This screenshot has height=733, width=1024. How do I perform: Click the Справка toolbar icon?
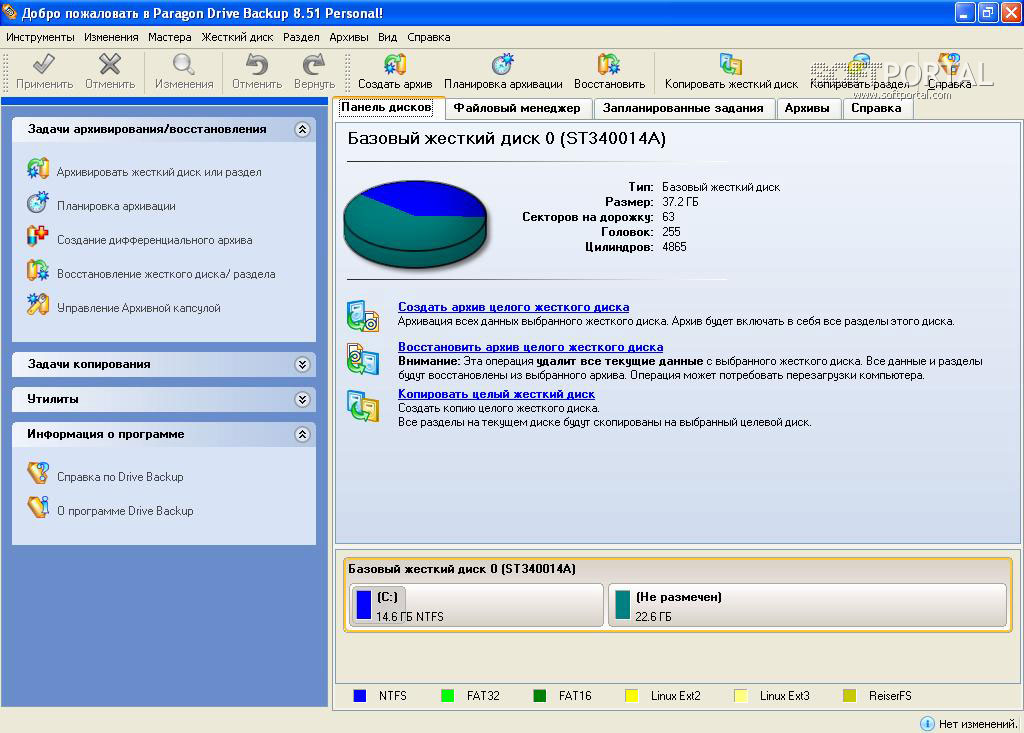pos(949,65)
